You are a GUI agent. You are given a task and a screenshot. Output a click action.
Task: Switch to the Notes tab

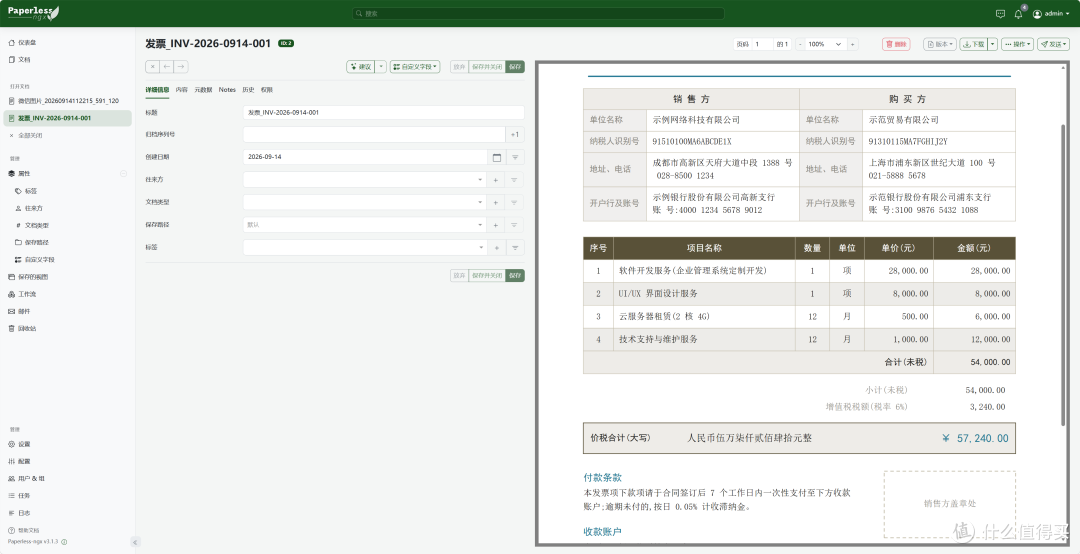point(227,90)
